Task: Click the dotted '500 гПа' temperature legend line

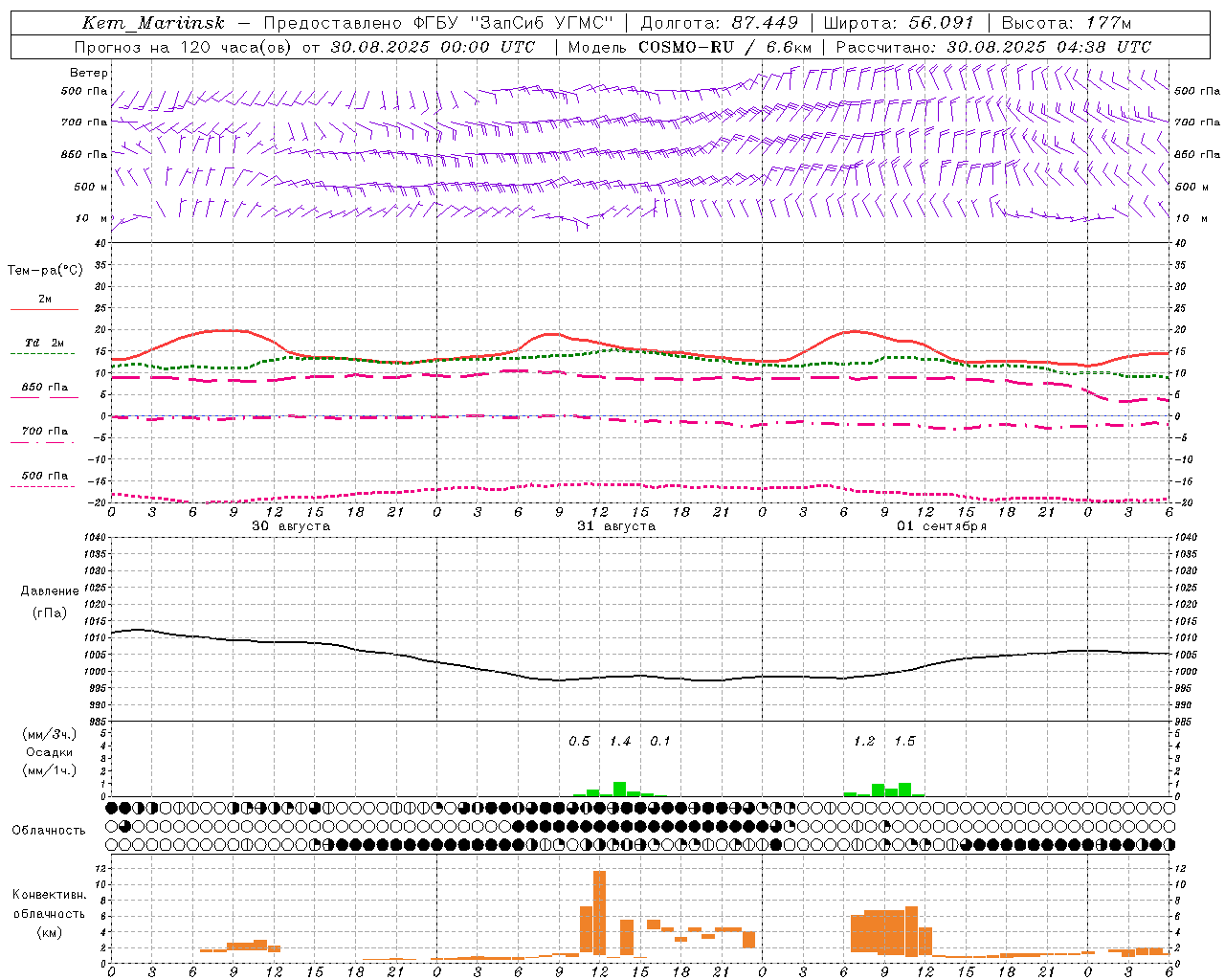Action: 42,486
